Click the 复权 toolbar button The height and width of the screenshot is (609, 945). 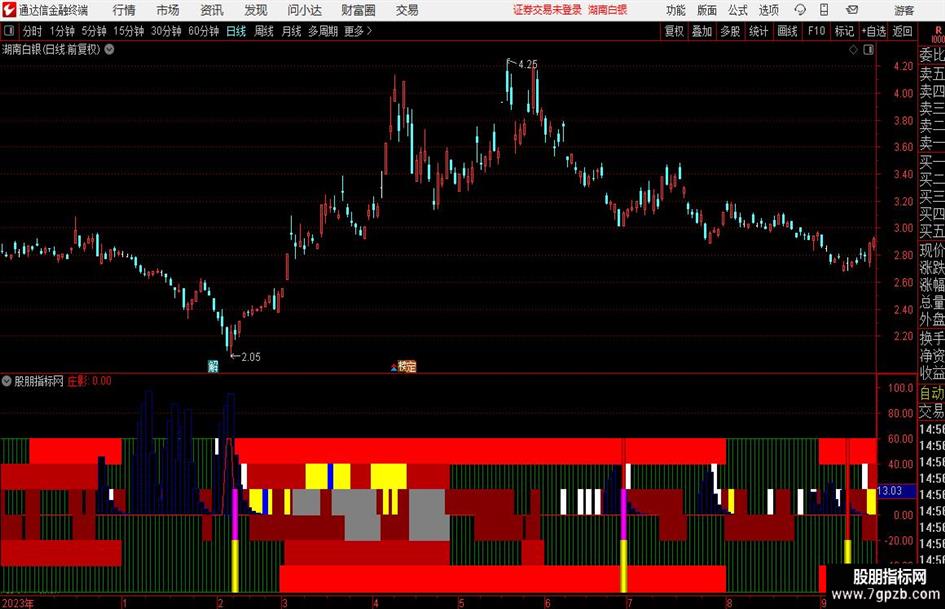click(674, 31)
